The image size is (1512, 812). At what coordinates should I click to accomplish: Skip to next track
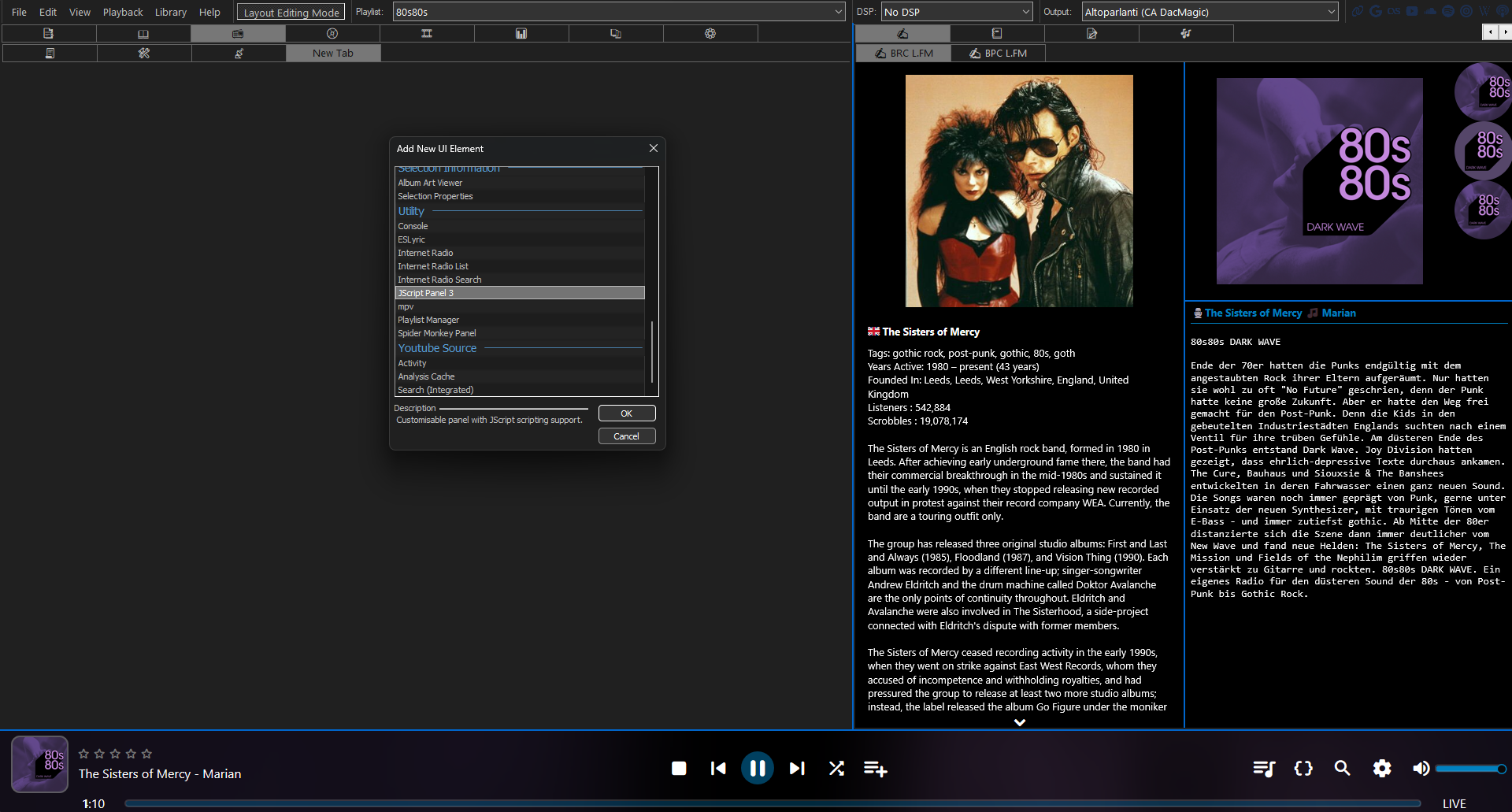point(797,768)
